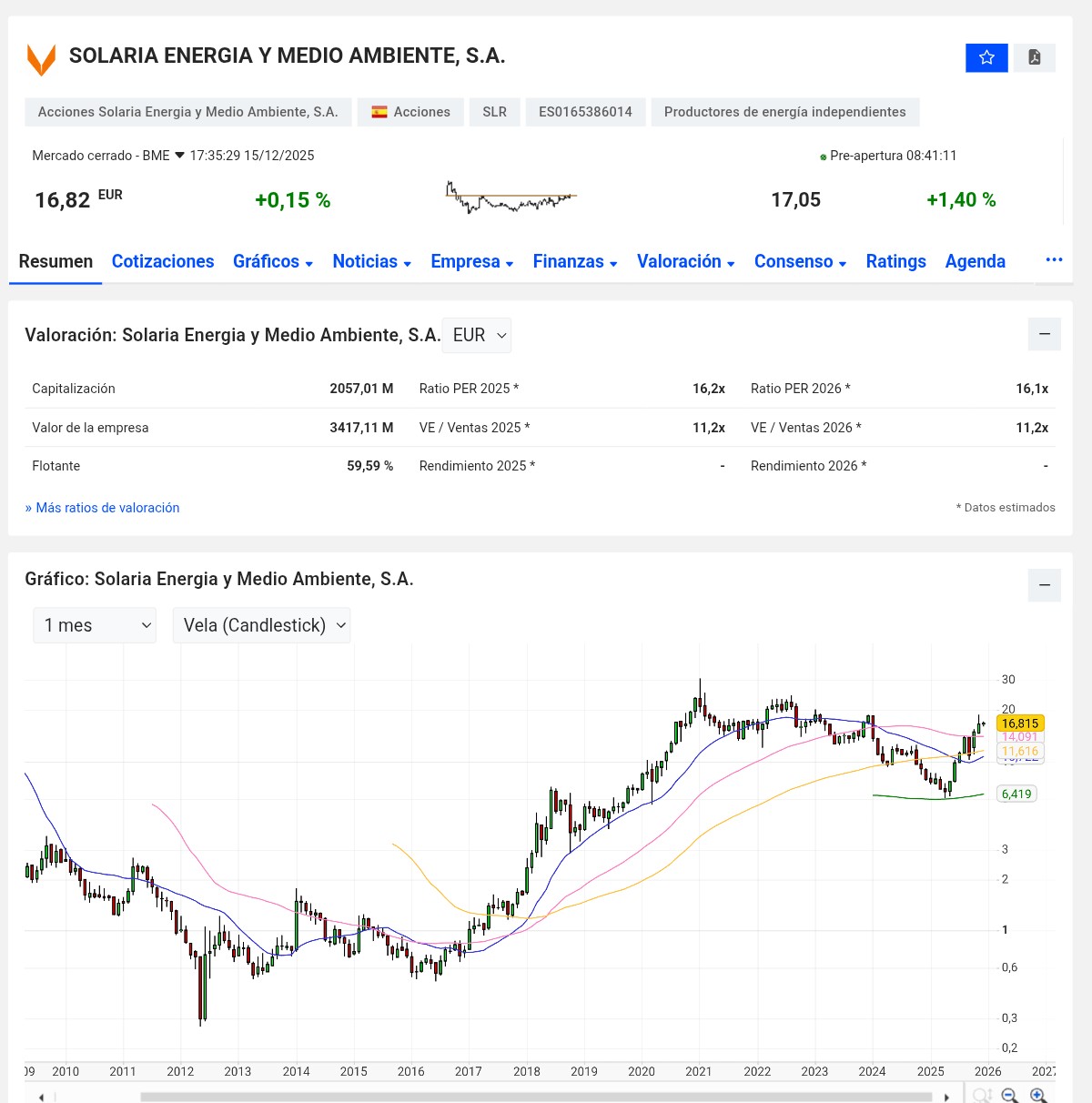Click the Ratio PER 2025 label

[x=469, y=389]
